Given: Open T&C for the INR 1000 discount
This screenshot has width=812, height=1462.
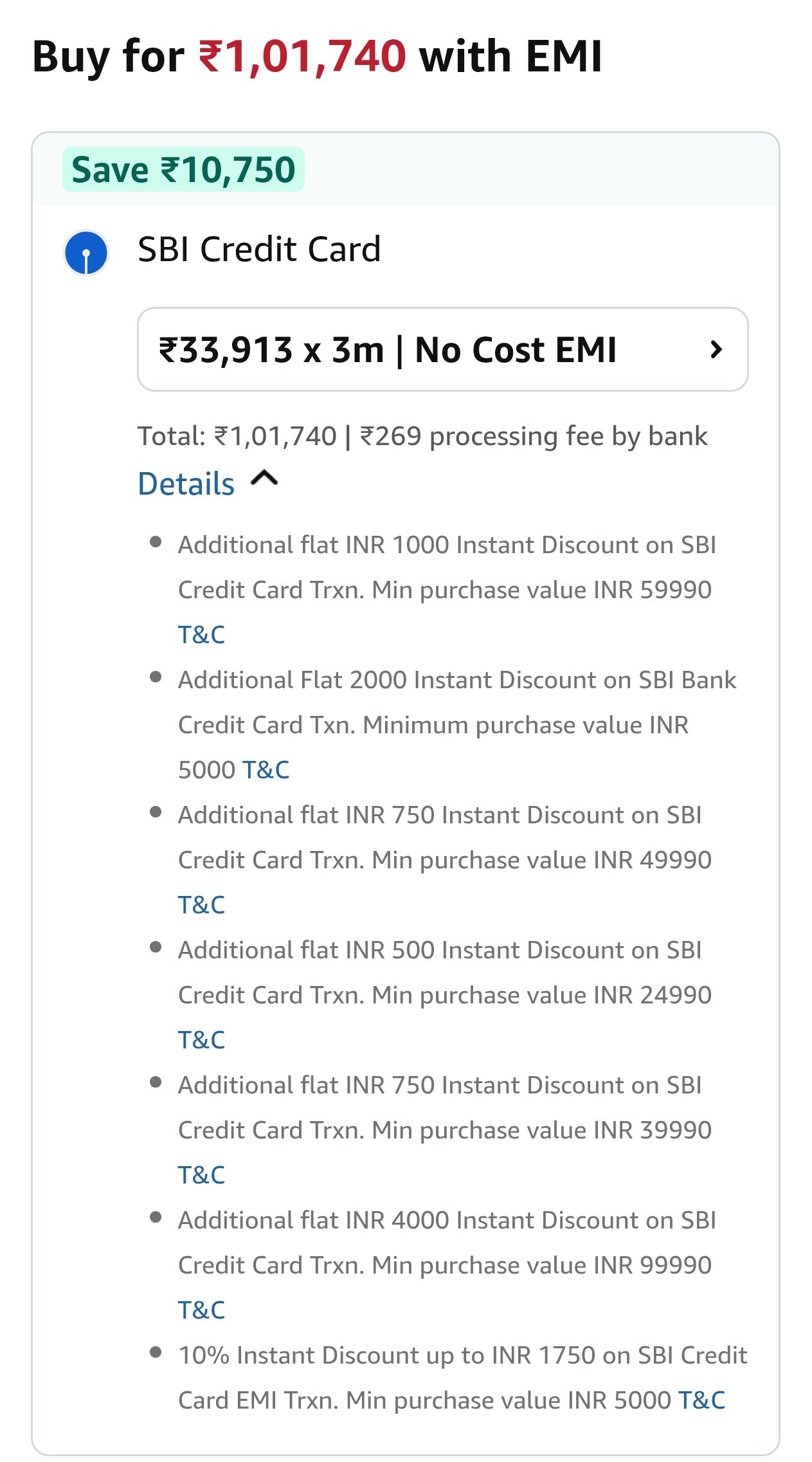Looking at the screenshot, I should (x=201, y=635).
